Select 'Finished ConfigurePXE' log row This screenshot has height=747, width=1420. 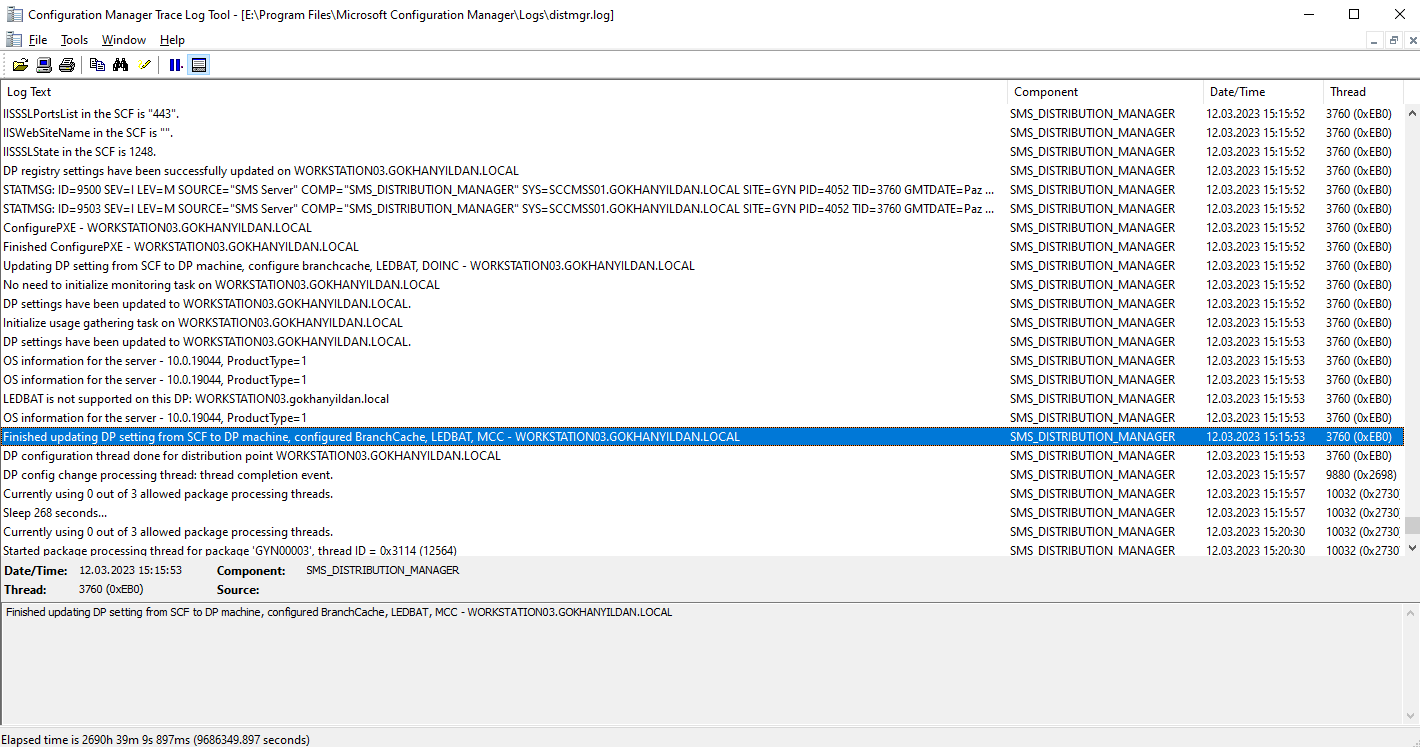(x=702, y=247)
